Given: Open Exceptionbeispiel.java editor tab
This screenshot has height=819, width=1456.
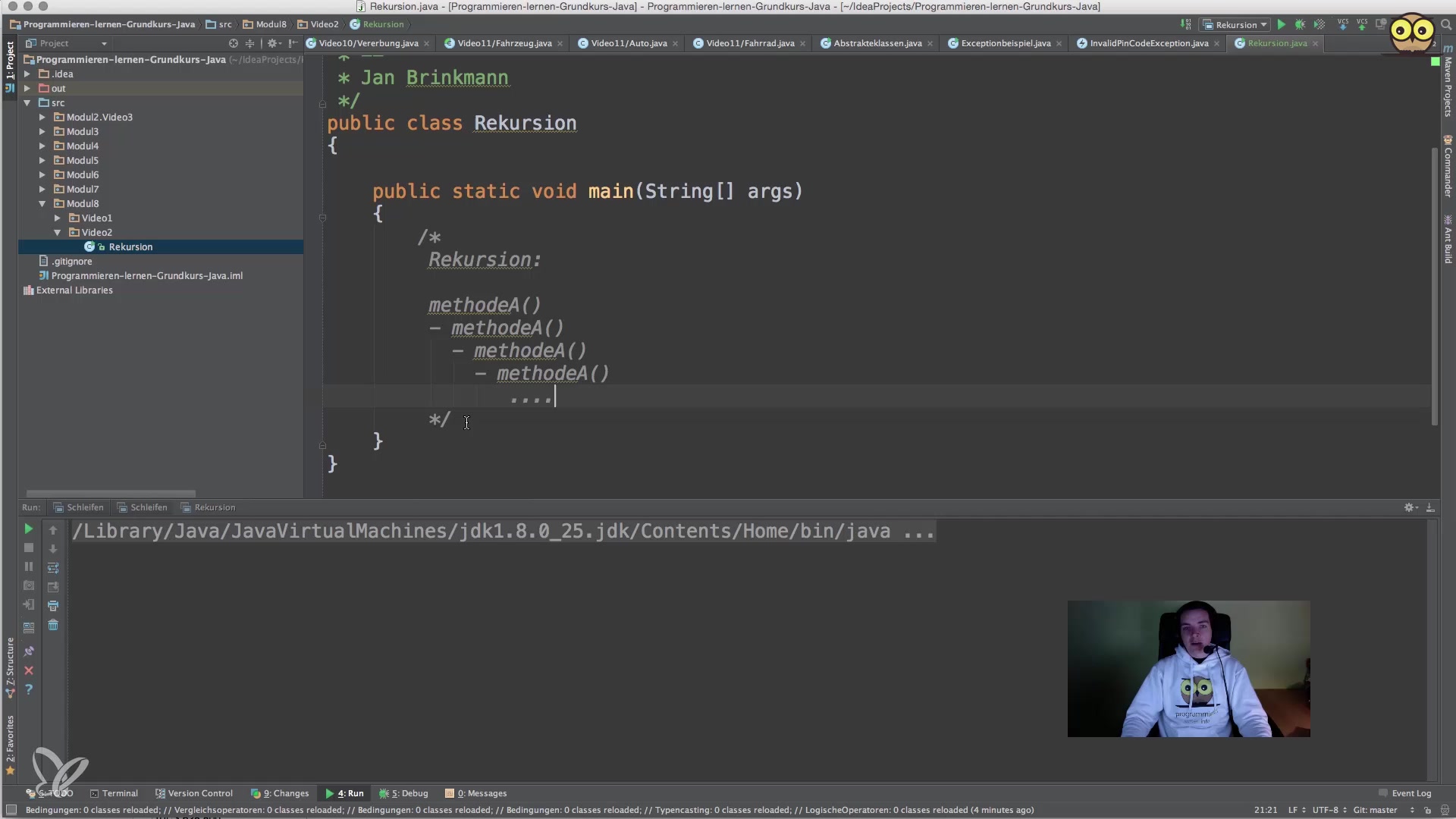Looking at the screenshot, I should coord(1005,43).
